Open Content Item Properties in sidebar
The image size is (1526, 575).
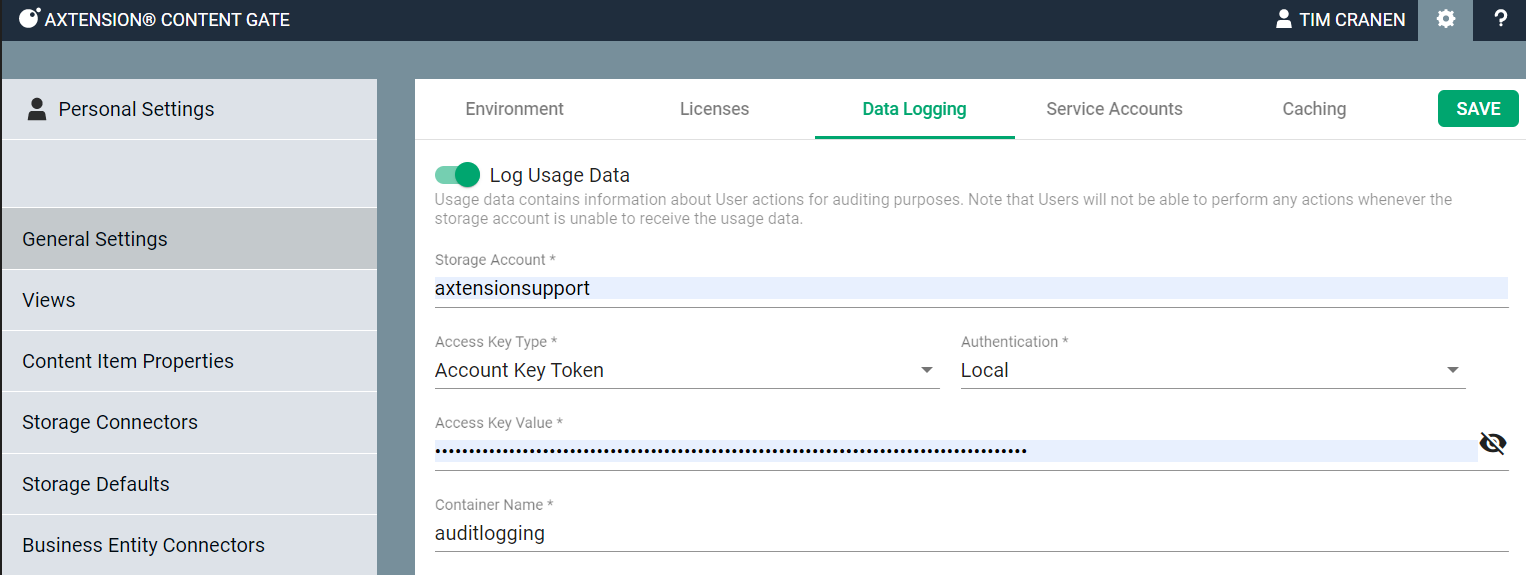(128, 361)
